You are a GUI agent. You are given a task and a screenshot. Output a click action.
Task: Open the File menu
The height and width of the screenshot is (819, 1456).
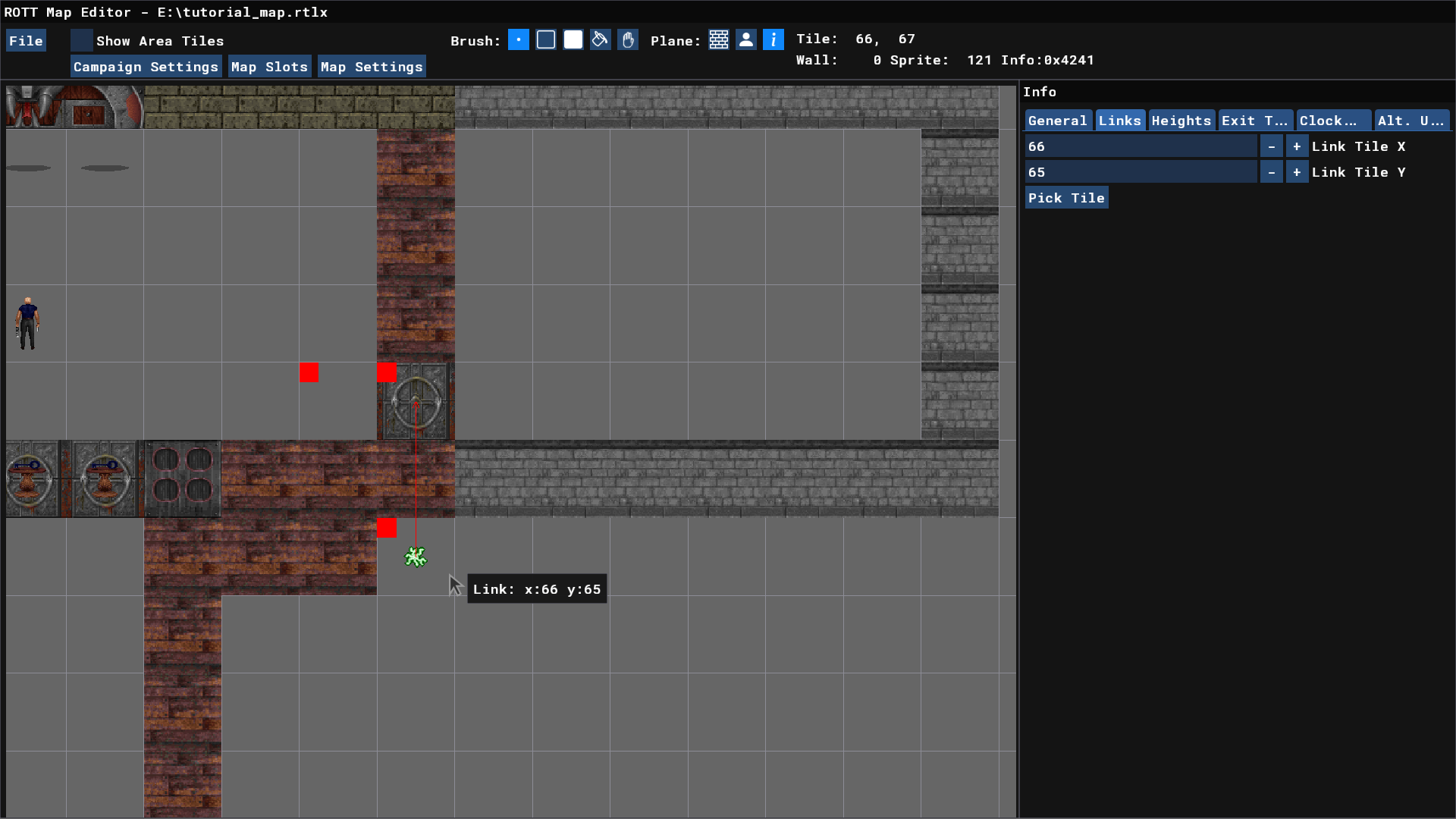[26, 41]
